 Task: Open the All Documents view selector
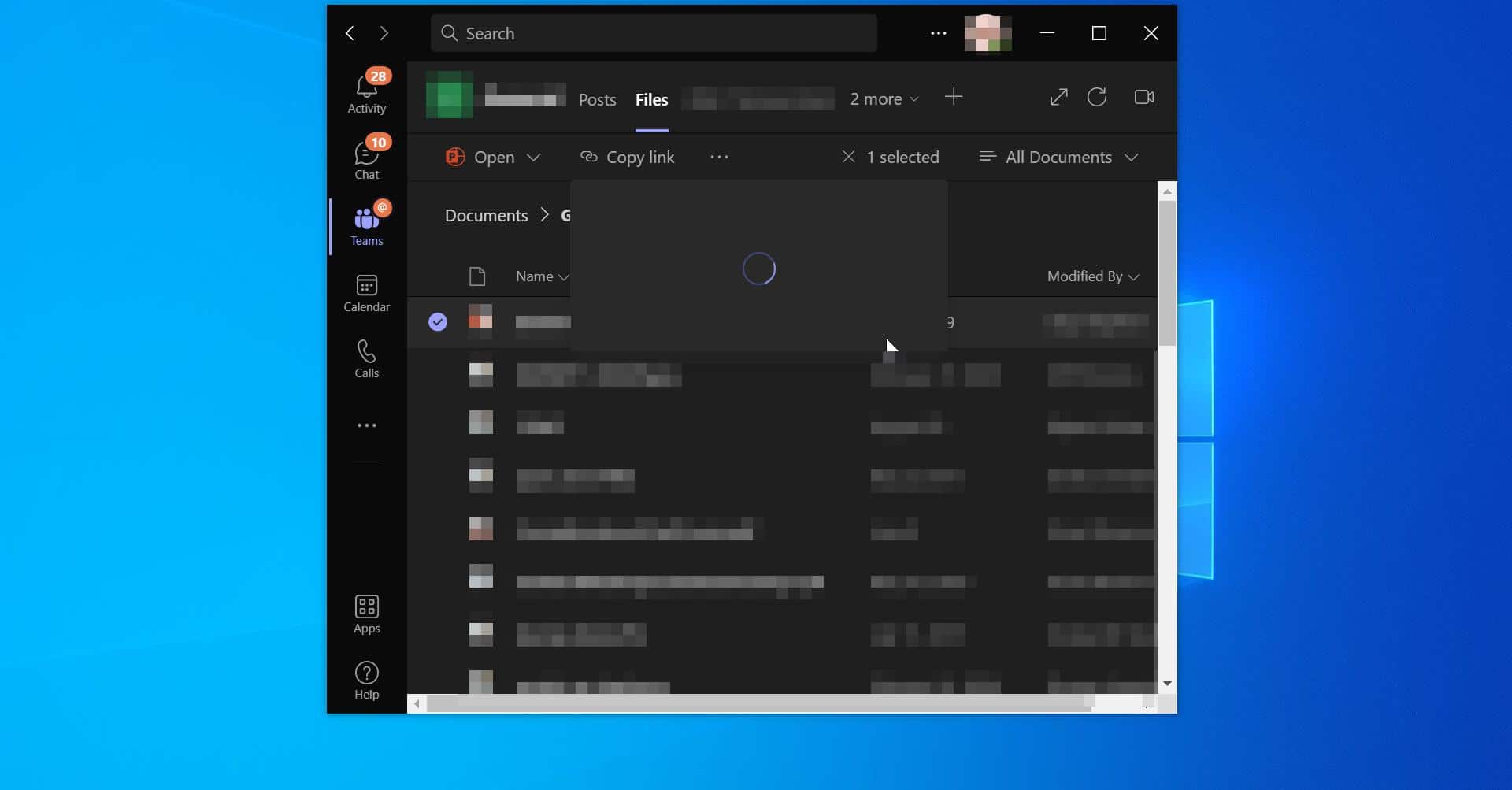(1059, 157)
